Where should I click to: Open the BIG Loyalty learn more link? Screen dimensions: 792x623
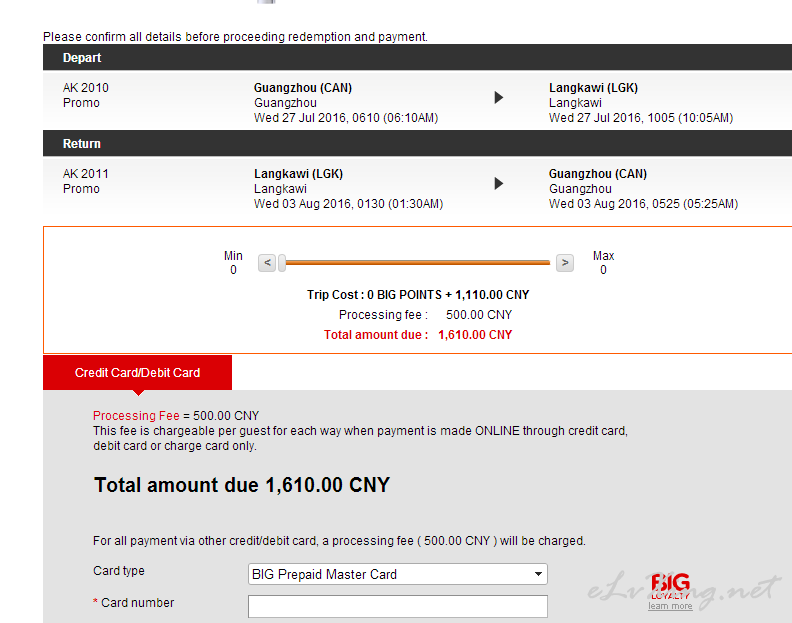click(670, 606)
